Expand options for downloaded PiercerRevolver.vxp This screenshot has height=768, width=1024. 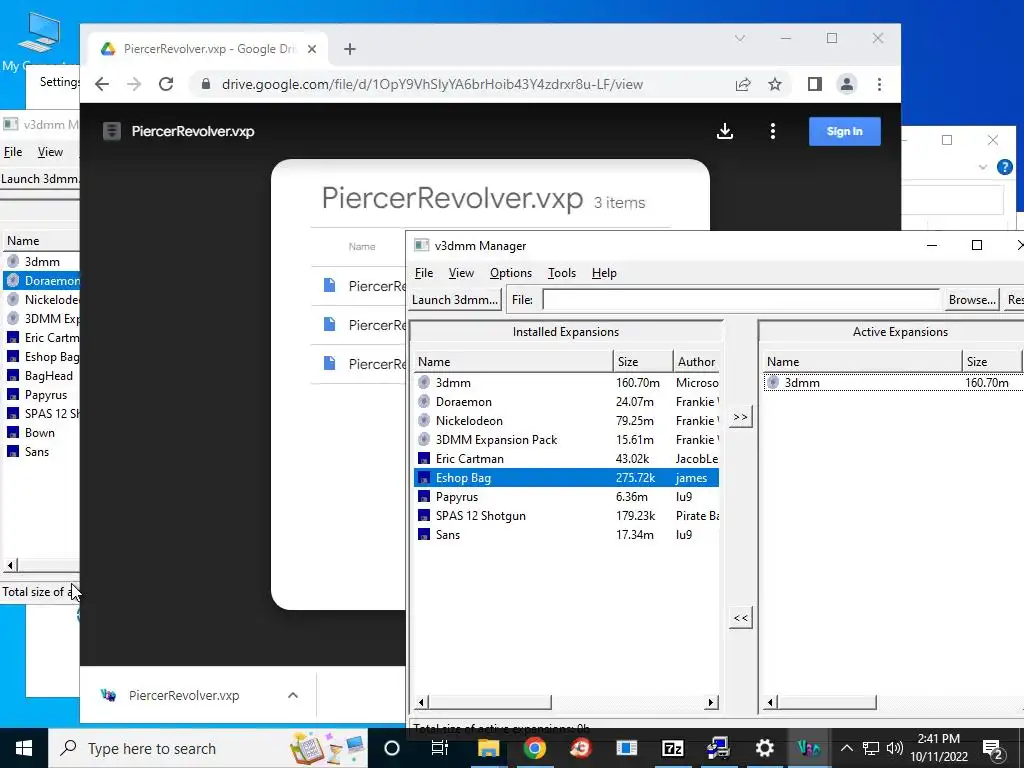coord(293,696)
